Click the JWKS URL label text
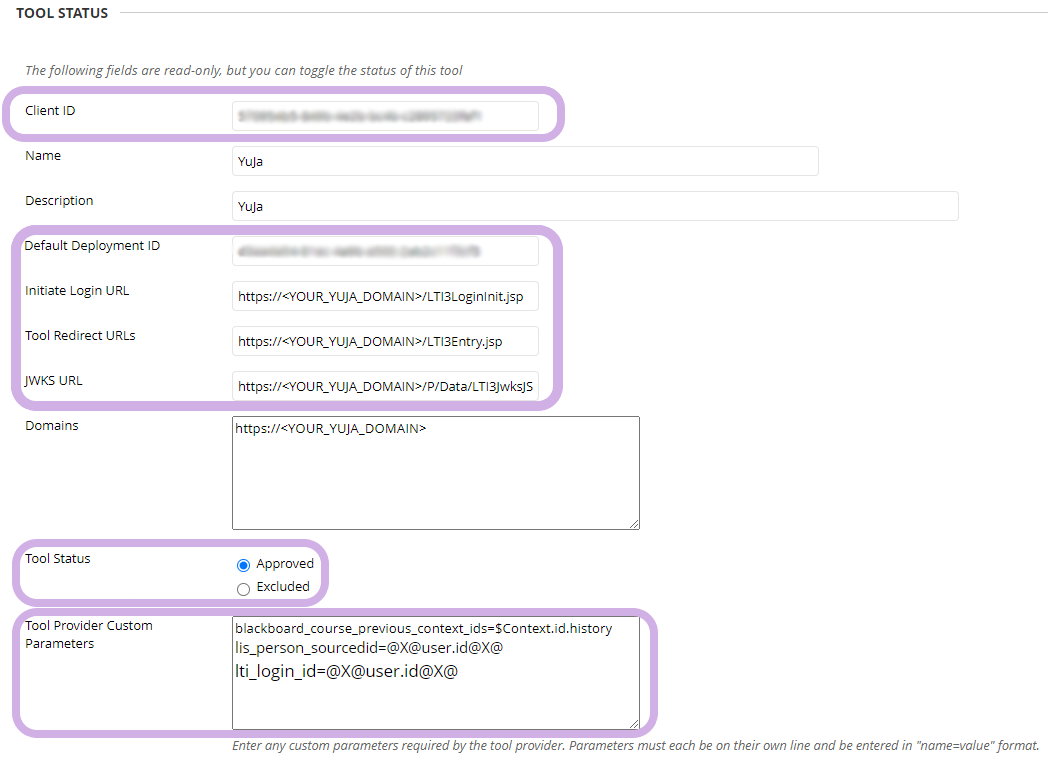The image size is (1048, 761). tap(53, 381)
